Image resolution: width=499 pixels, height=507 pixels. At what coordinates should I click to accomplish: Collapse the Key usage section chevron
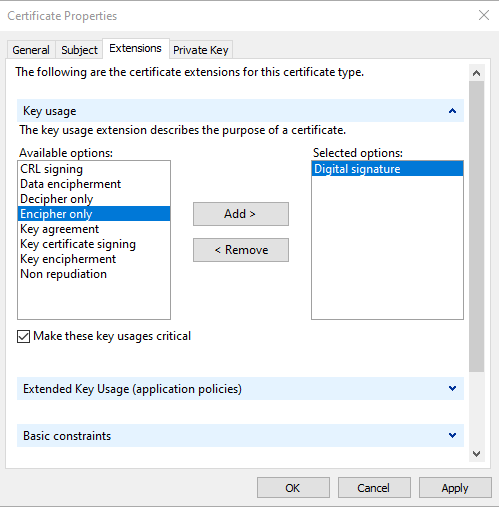pos(452,111)
